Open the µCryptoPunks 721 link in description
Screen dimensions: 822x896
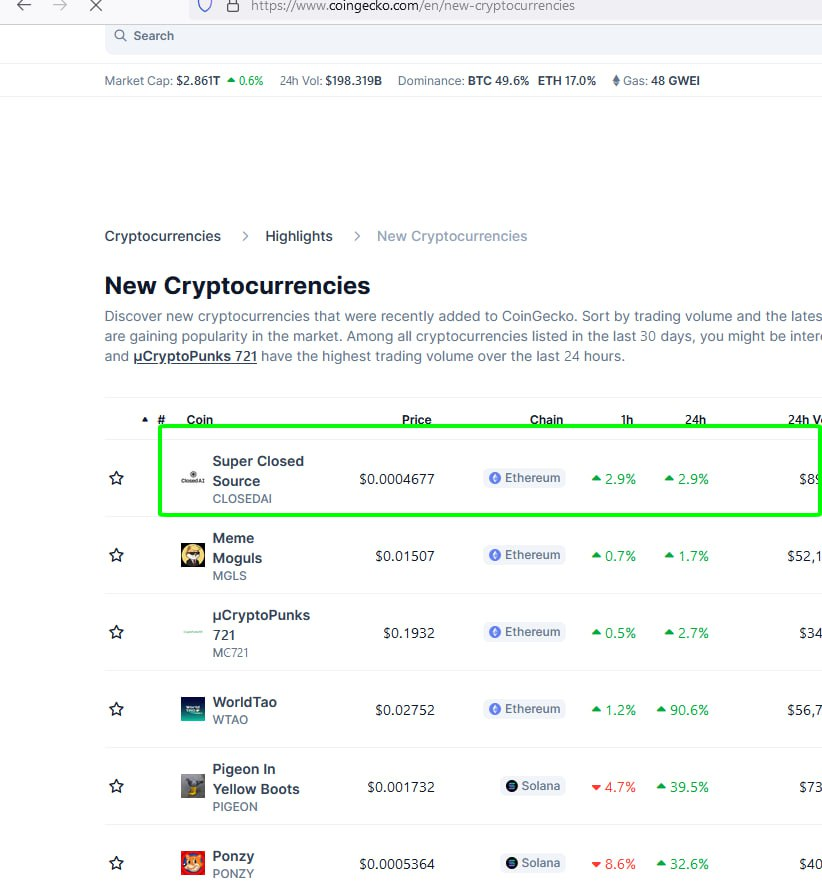(x=195, y=356)
